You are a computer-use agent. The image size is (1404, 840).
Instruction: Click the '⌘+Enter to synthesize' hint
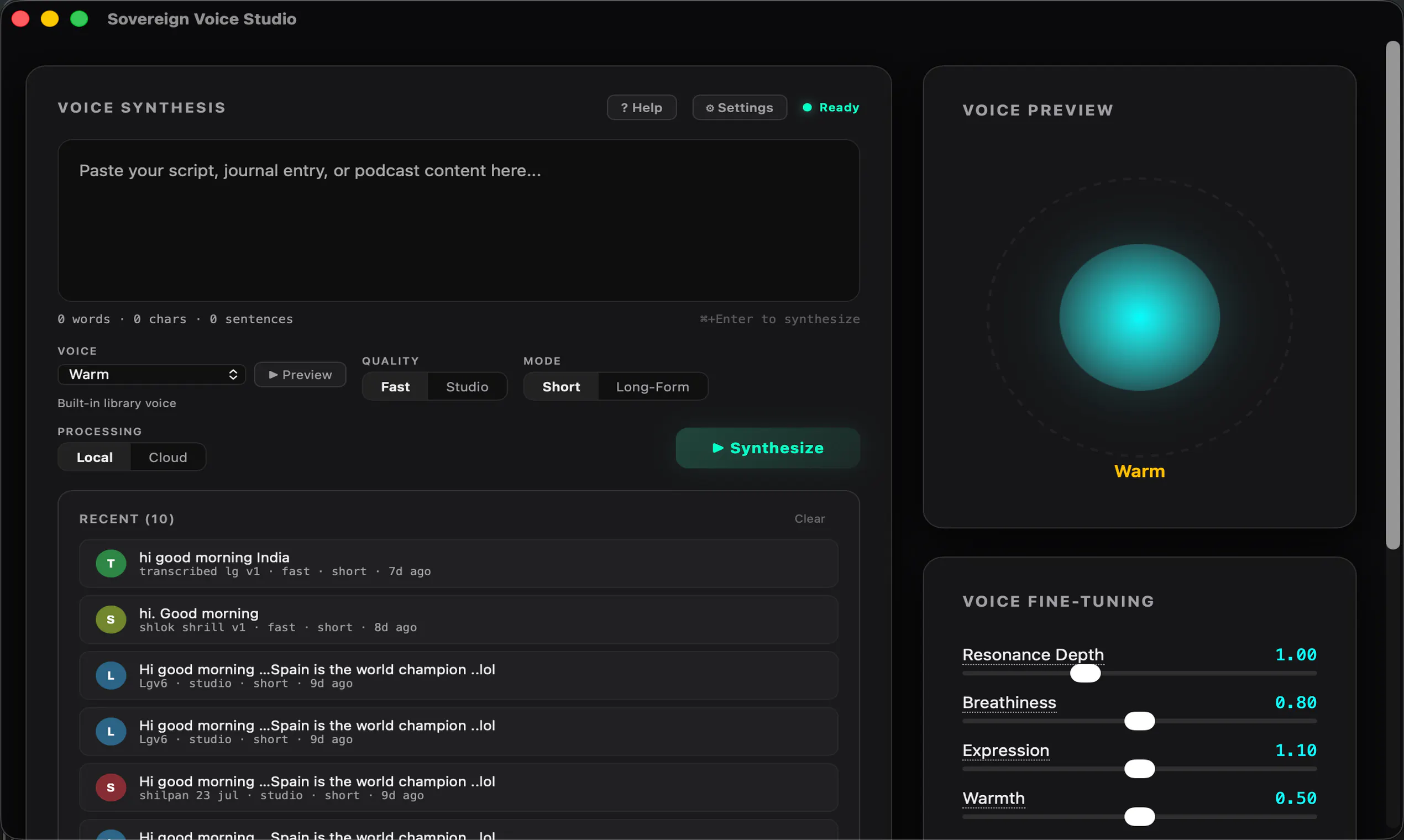coord(779,319)
